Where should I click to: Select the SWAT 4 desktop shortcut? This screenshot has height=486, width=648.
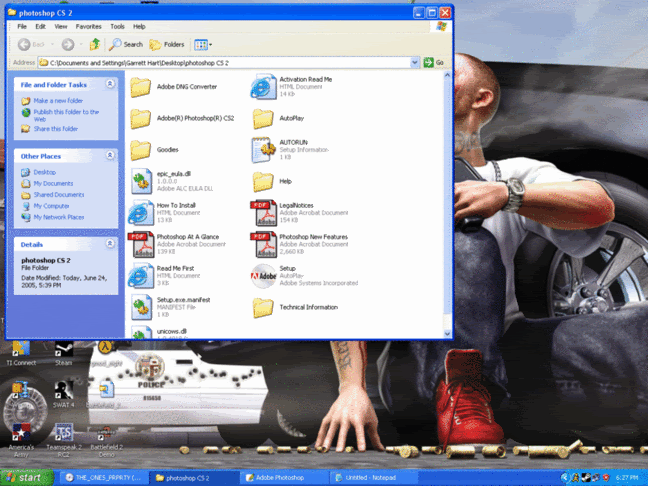[x=64, y=394]
